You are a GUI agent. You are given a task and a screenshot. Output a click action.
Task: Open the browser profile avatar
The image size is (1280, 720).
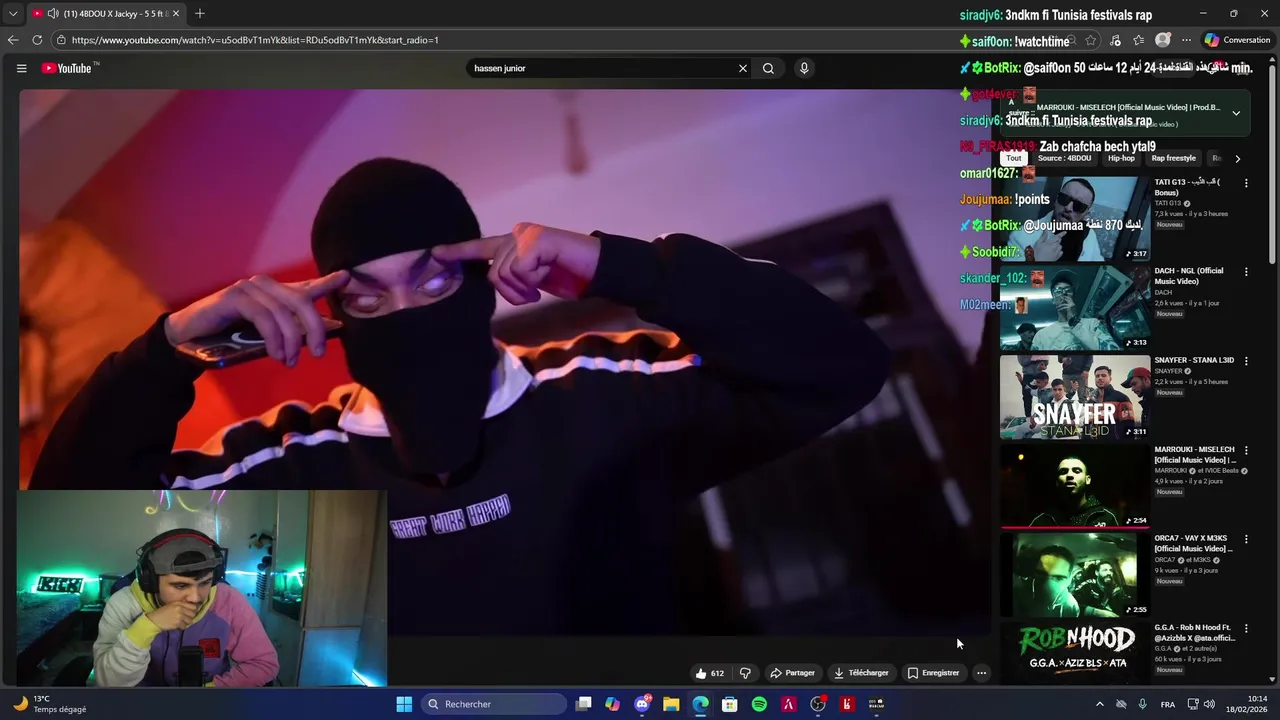1163,40
